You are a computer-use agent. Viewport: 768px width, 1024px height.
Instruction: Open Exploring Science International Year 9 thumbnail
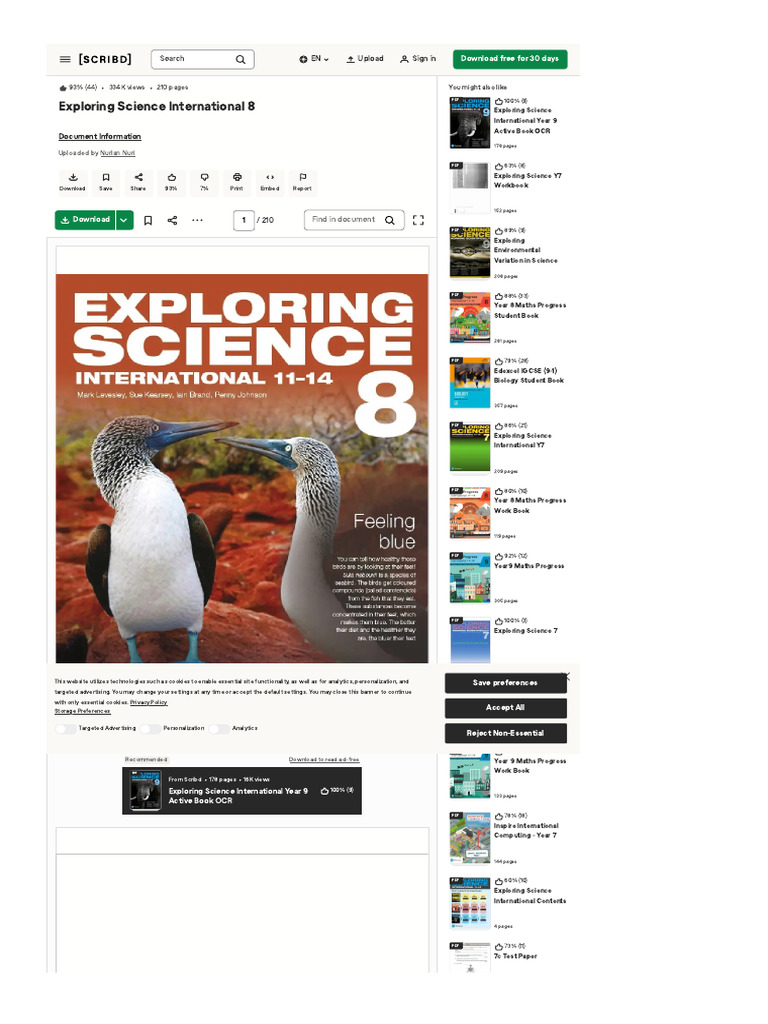click(x=470, y=123)
